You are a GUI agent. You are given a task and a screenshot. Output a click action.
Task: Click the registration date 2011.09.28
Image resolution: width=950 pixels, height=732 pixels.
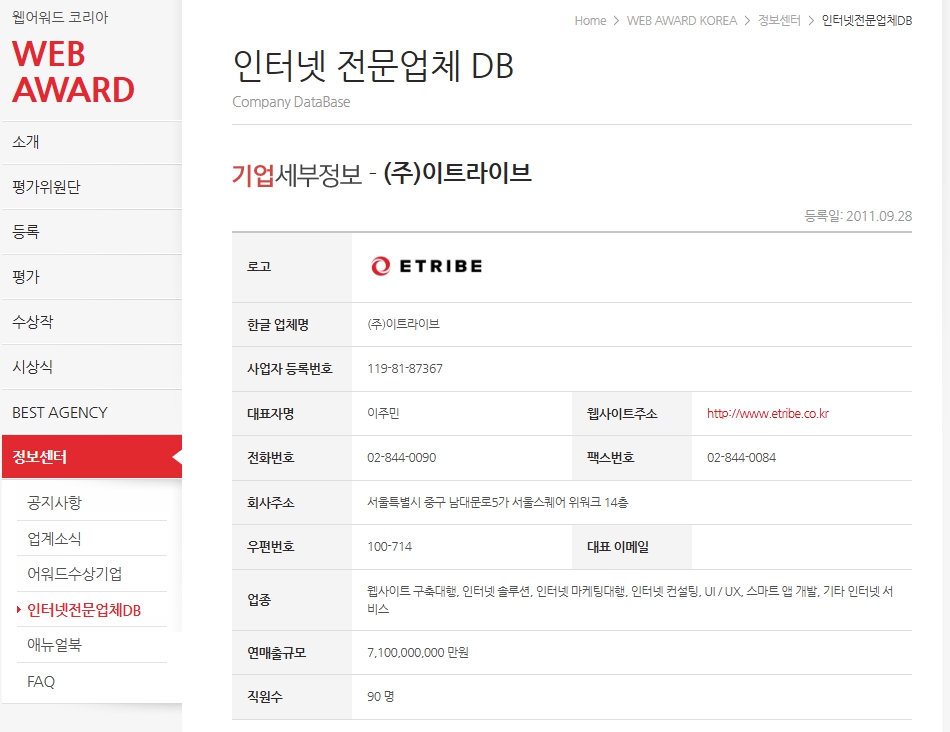(879, 216)
